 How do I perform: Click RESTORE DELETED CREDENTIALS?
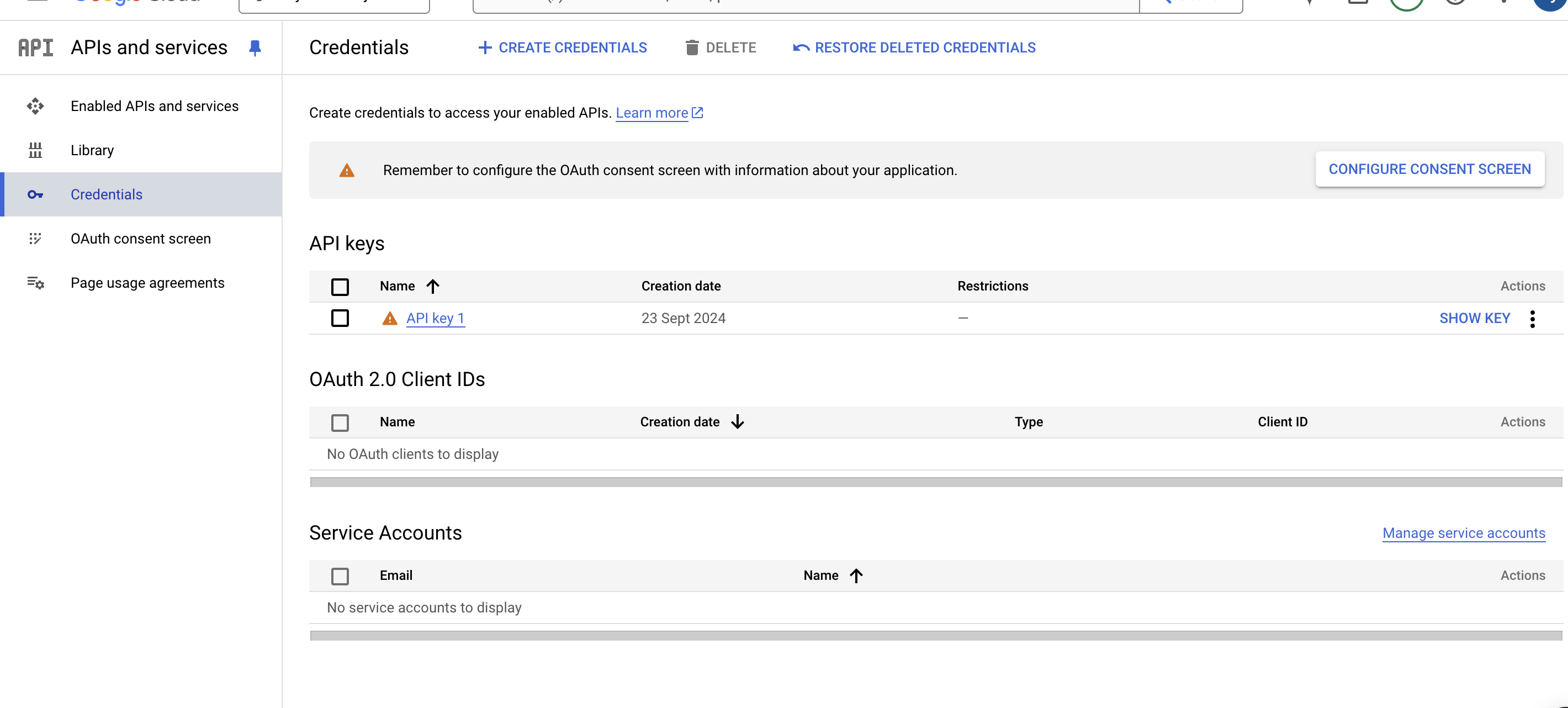pyautogui.click(x=914, y=47)
